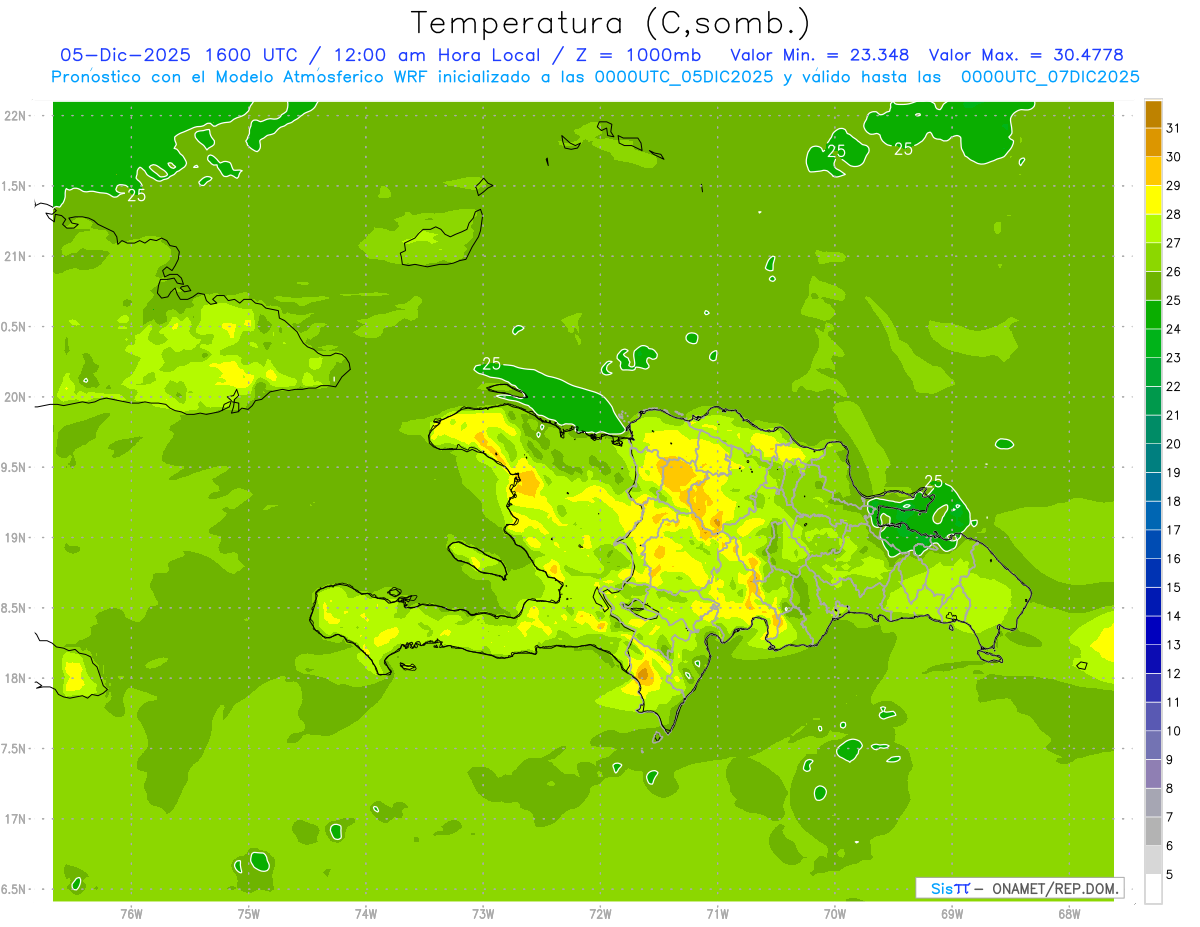Click the '21N' latitude axis label
Viewport: 1200px width, 927px height.
click(14, 257)
